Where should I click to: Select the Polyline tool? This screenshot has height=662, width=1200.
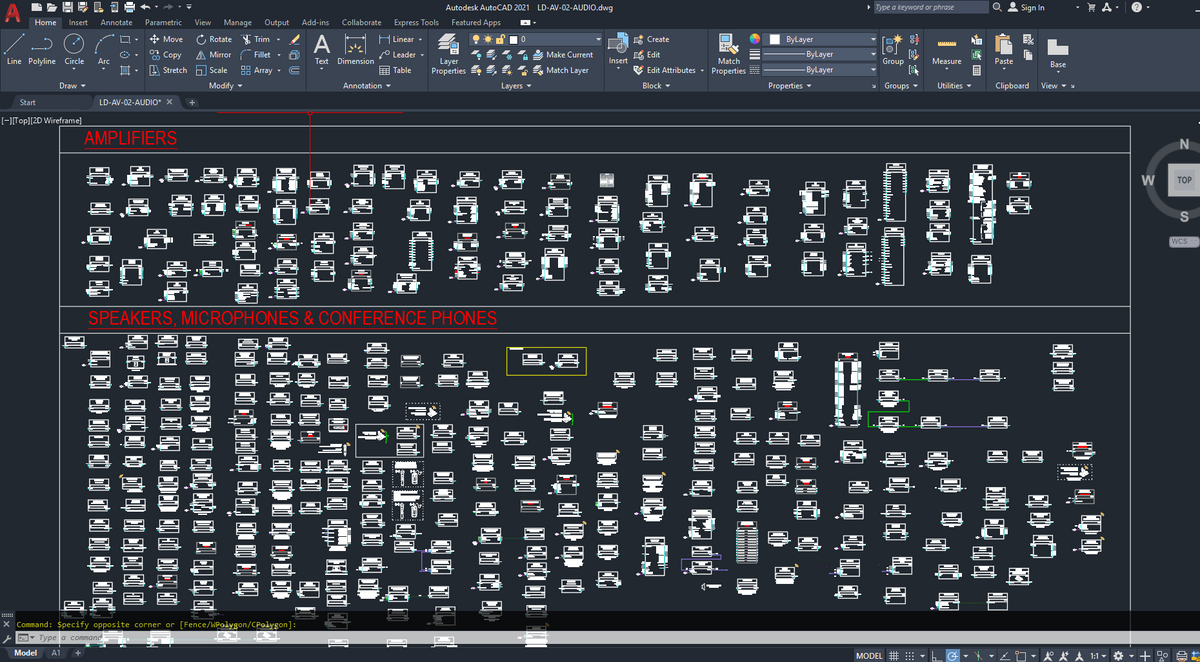click(42, 50)
